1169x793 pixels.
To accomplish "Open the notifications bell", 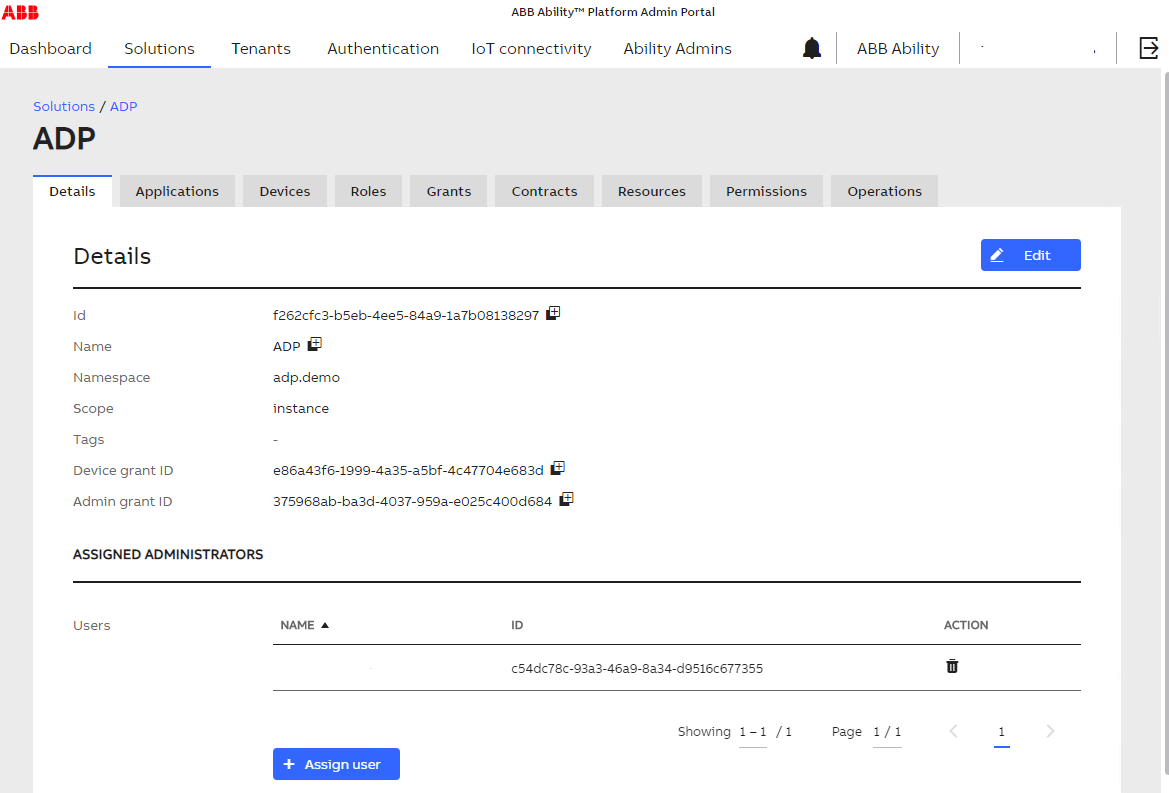I will [x=812, y=48].
